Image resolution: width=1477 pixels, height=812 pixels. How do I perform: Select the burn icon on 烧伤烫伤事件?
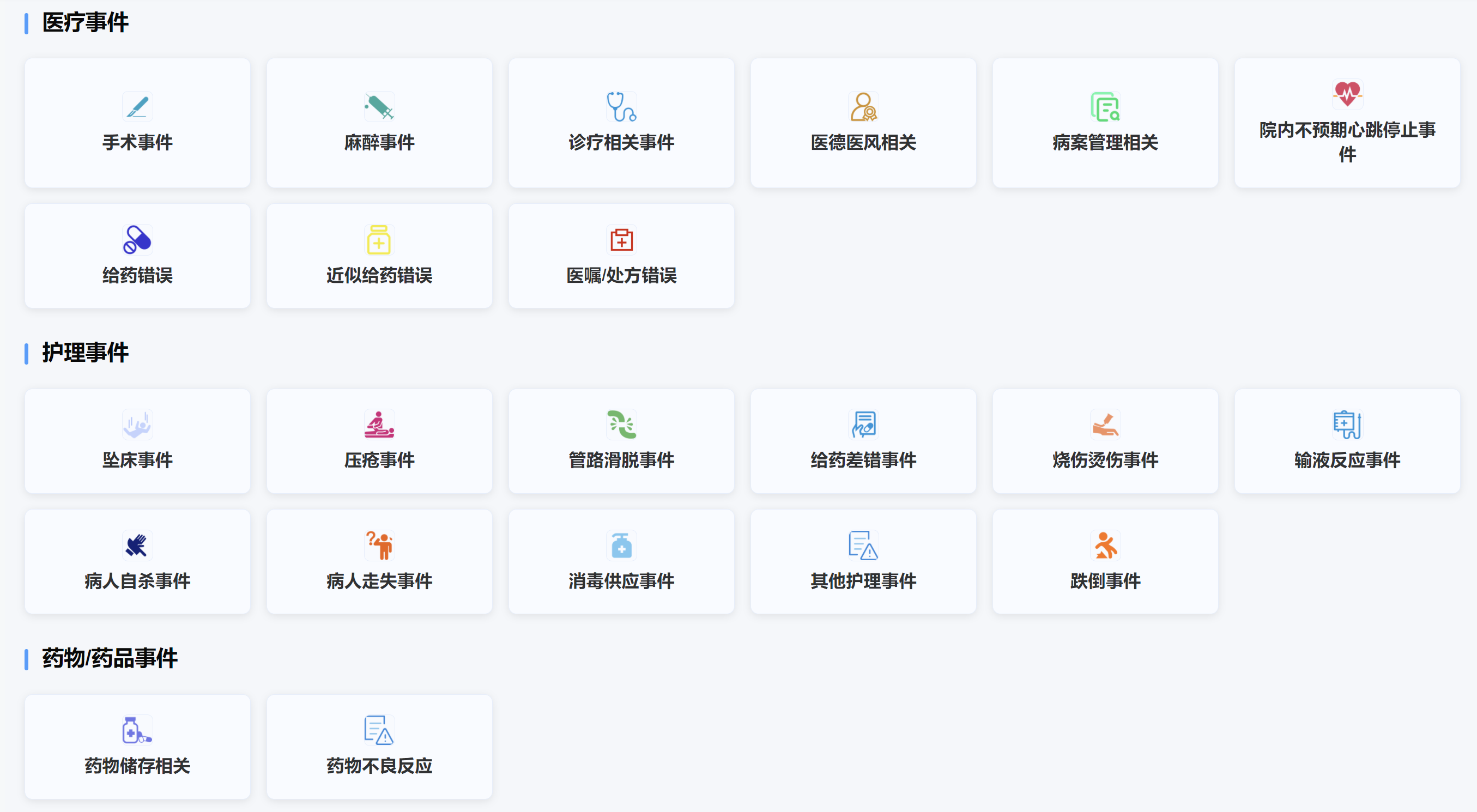point(1105,425)
